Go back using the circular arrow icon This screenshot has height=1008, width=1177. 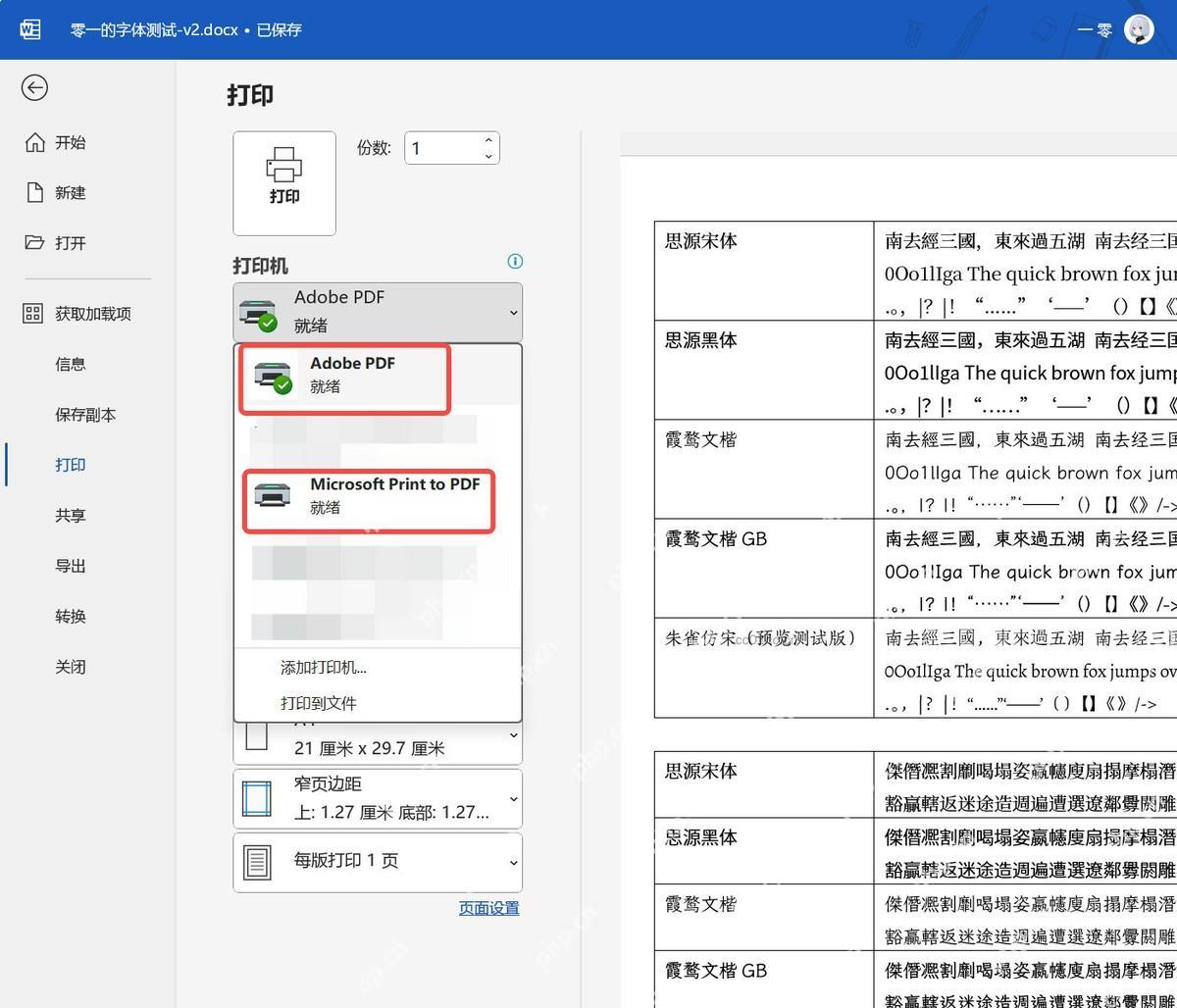(x=34, y=88)
